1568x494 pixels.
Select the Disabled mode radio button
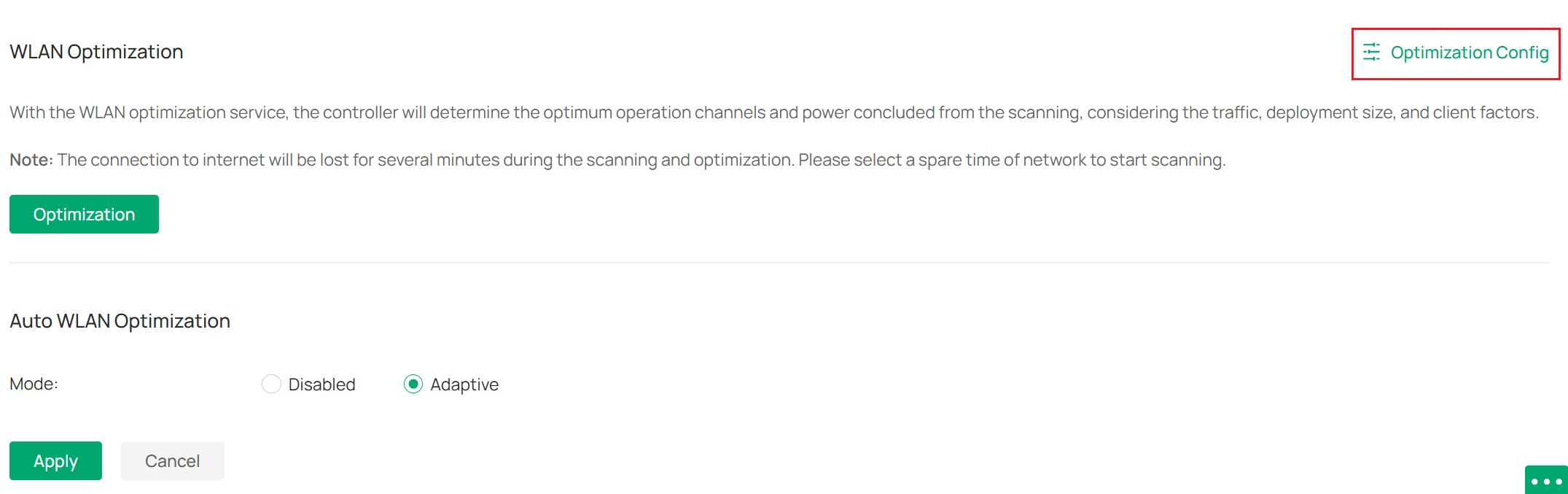tap(271, 384)
